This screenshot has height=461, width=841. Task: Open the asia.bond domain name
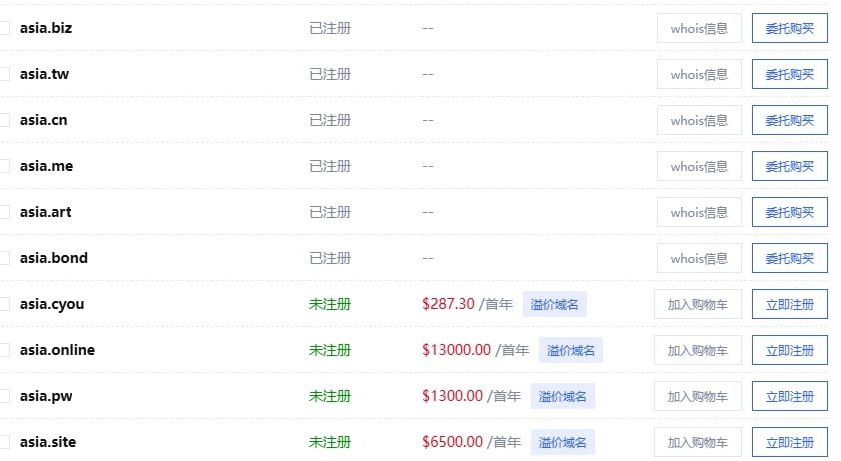54,258
